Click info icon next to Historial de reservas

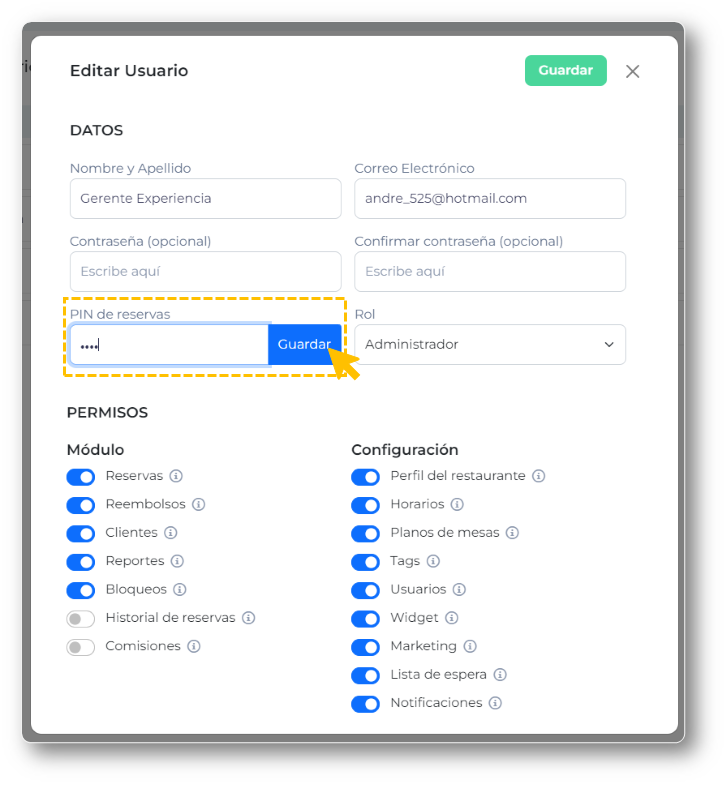click(248, 618)
